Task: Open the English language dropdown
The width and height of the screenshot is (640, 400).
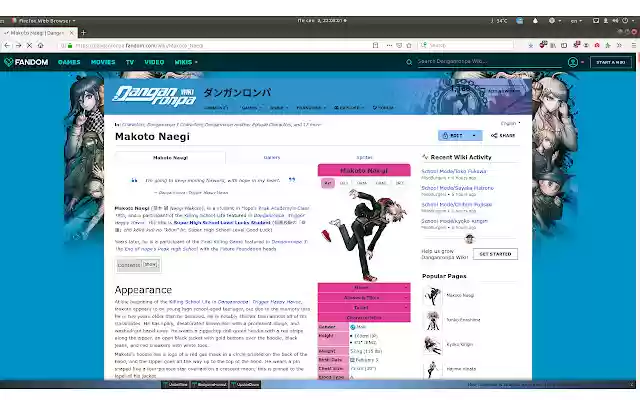Action: click(x=510, y=123)
